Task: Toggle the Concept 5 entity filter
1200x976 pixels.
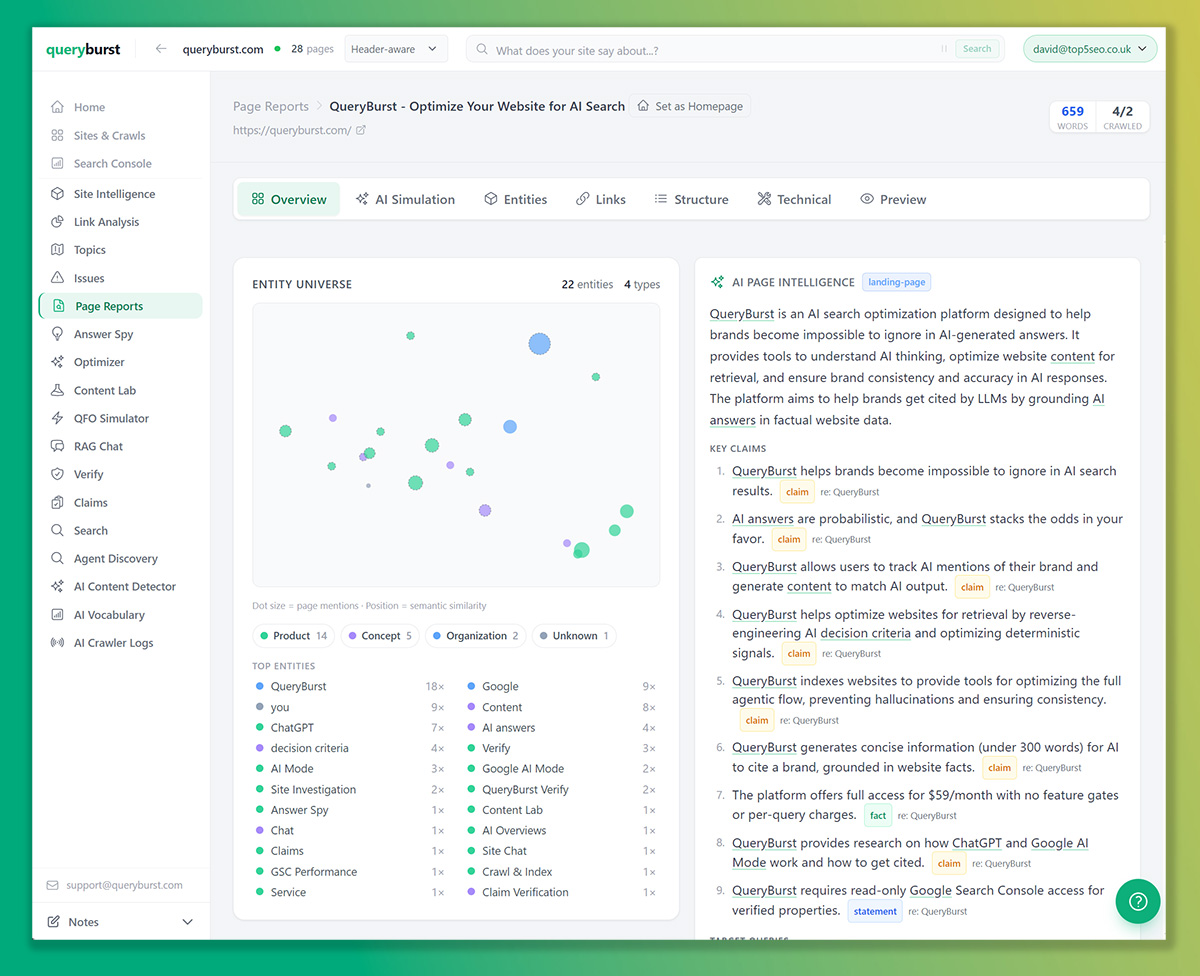Action: (380, 635)
